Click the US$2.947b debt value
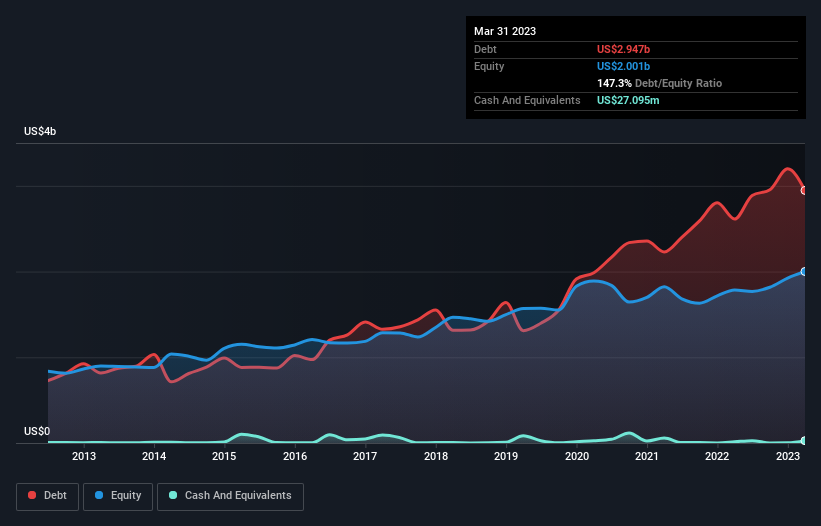 623,49
